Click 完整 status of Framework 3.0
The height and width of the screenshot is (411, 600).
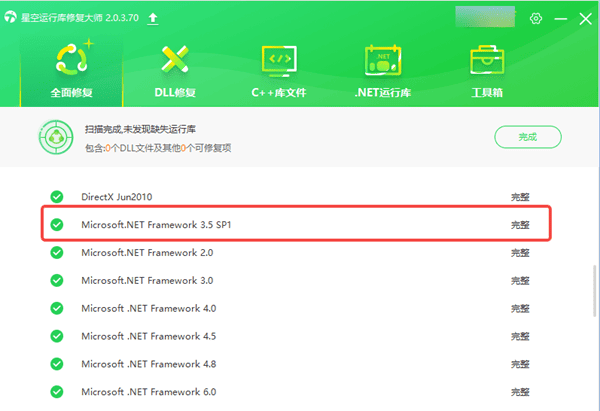pyautogui.click(x=520, y=281)
